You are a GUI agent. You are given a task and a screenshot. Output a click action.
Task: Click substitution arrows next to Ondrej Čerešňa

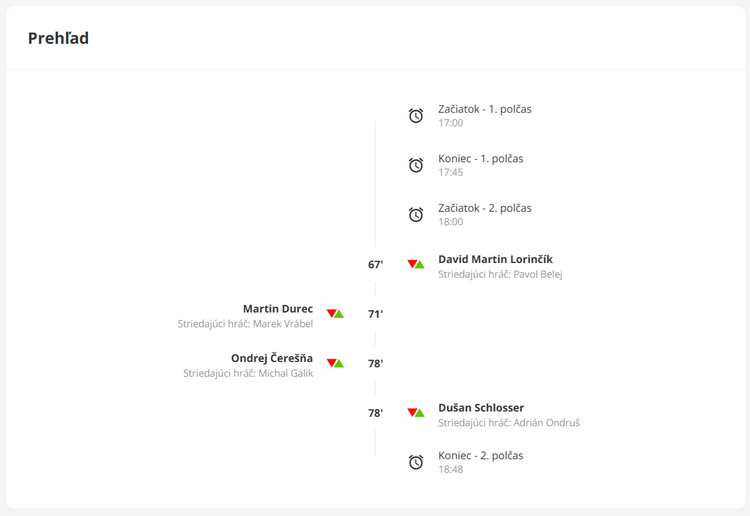tap(335, 363)
